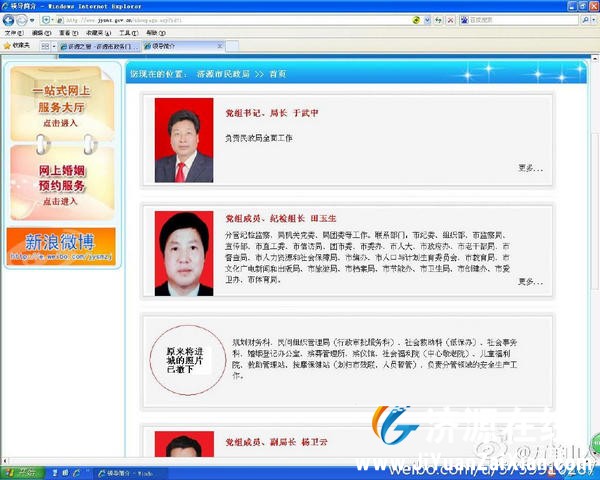600x480 pixels.
Task: Click the Baidu paw search provider icon
Action: (464, 20)
